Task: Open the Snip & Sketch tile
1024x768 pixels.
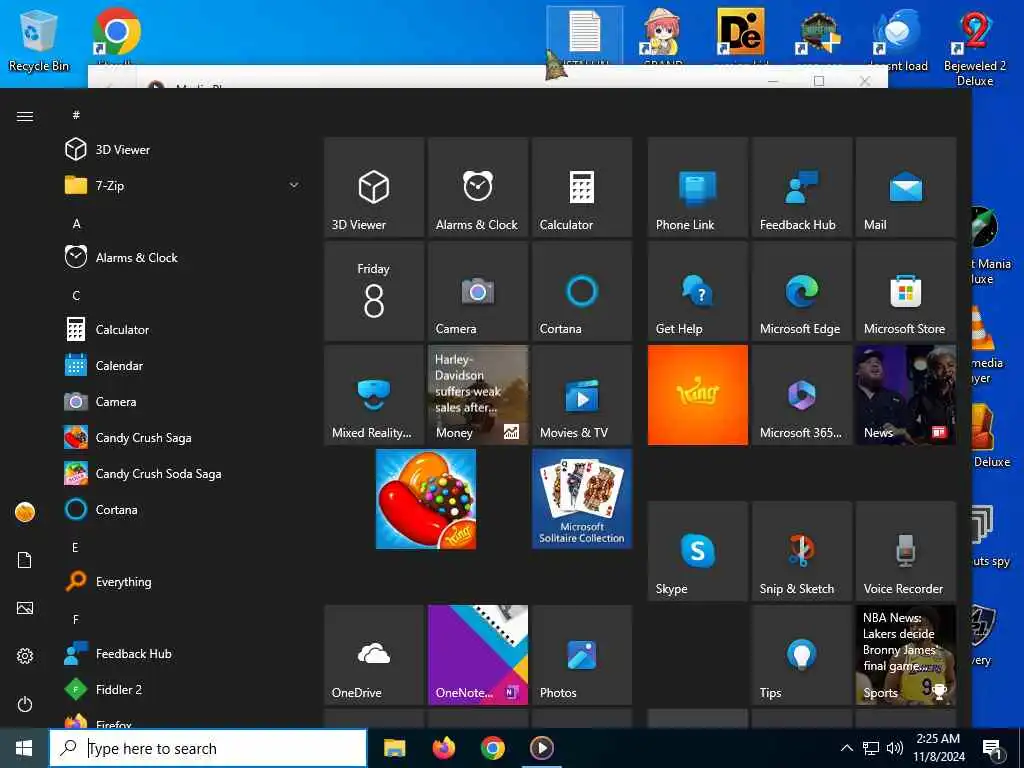Action: [x=802, y=551]
